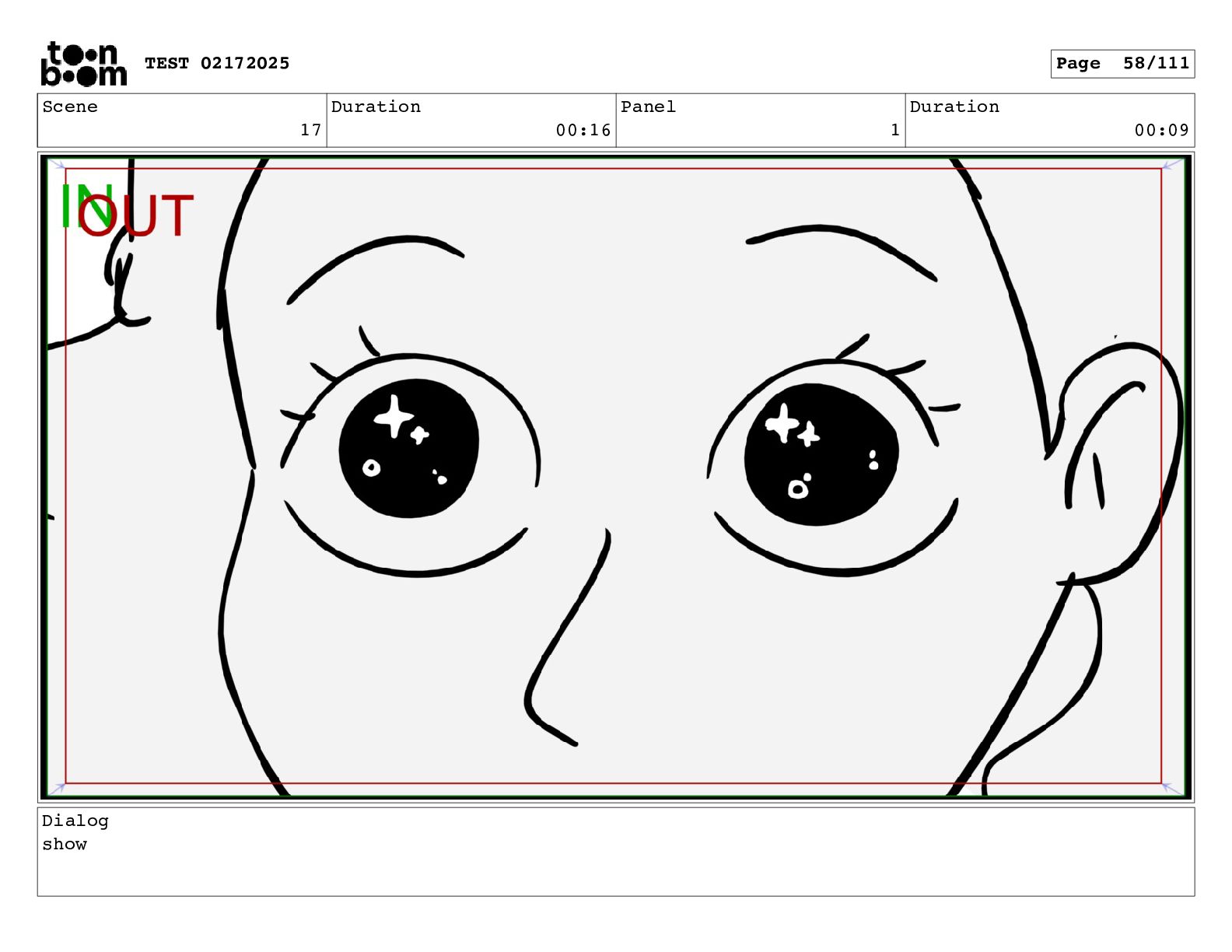The height and width of the screenshot is (952, 1232).
Task: Click the Toon Boom logo
Action: click(x=83, y=63)
